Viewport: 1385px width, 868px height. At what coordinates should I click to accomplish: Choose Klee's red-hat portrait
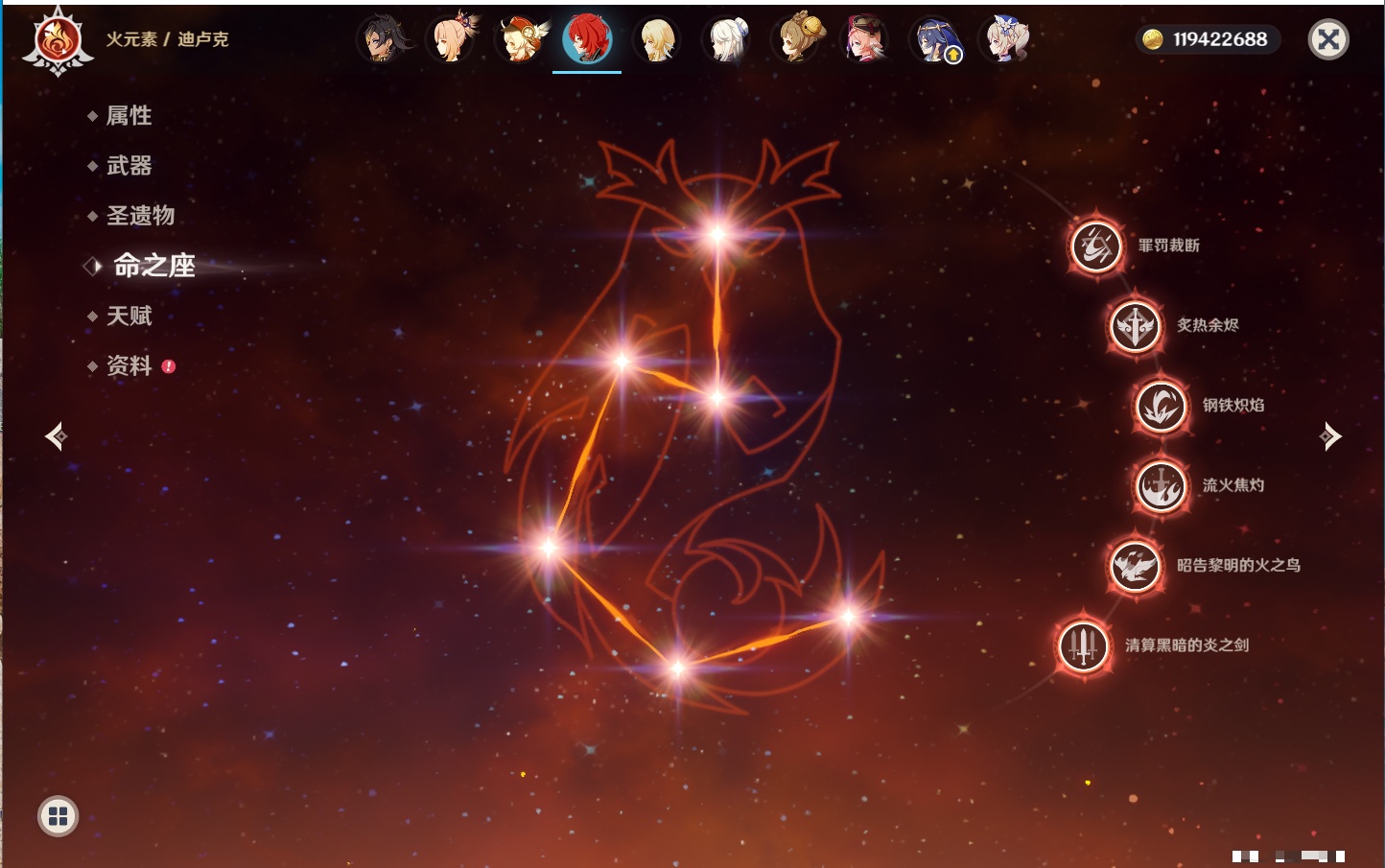pyautogui.click(x=522, y=40)
